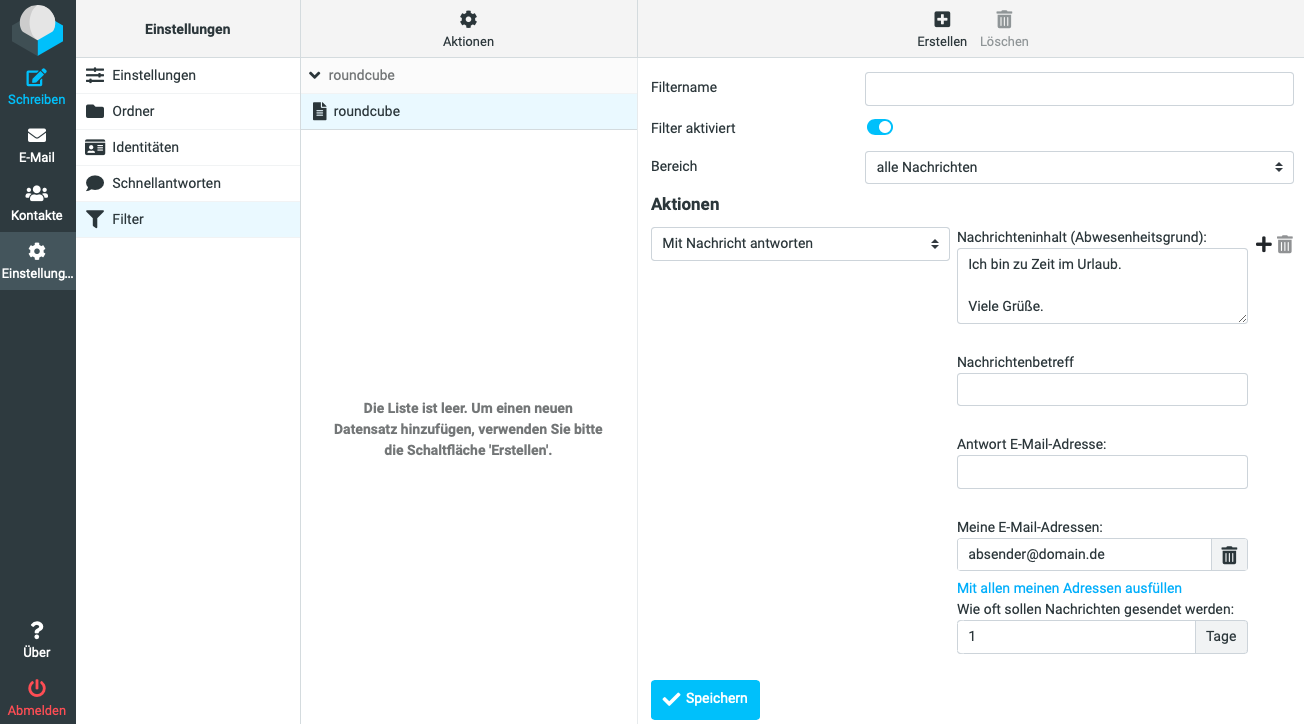Open the Identitäten settings section

click(188, 147)
